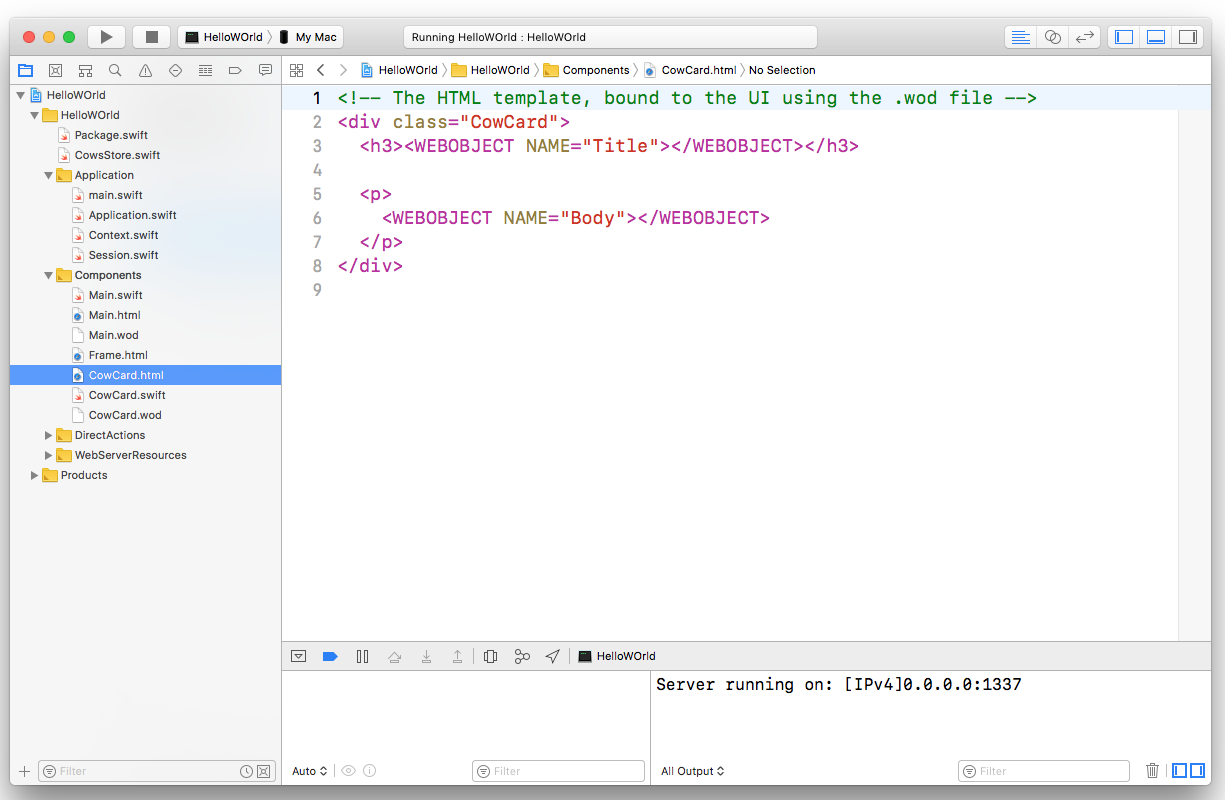This screenshot has width=1225, height=800.
Task: Open the Symbol navigator tab
Action: [x=86, y=70]
